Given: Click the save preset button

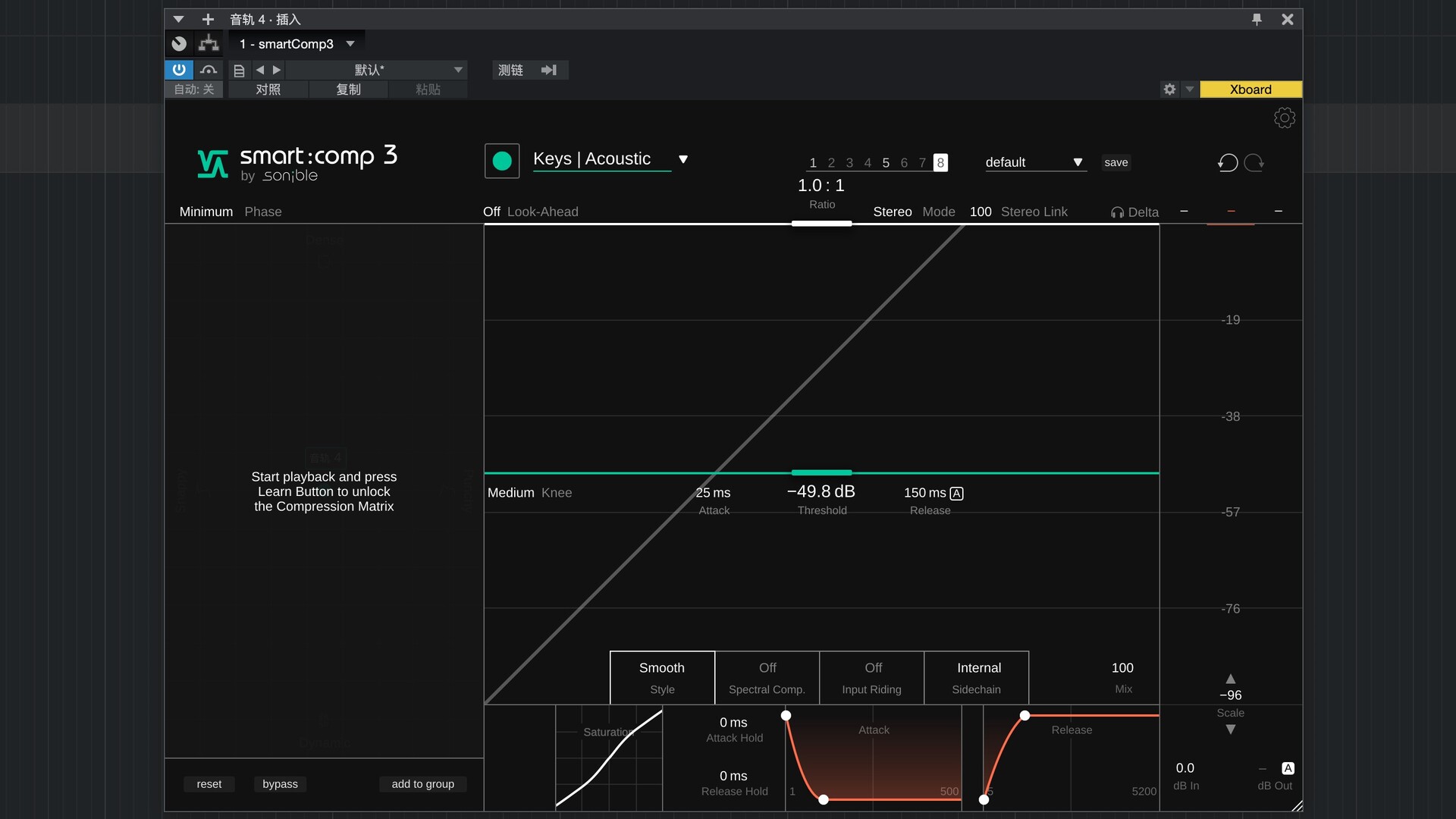Looking at the screenshot, I should click(1116, 162).
